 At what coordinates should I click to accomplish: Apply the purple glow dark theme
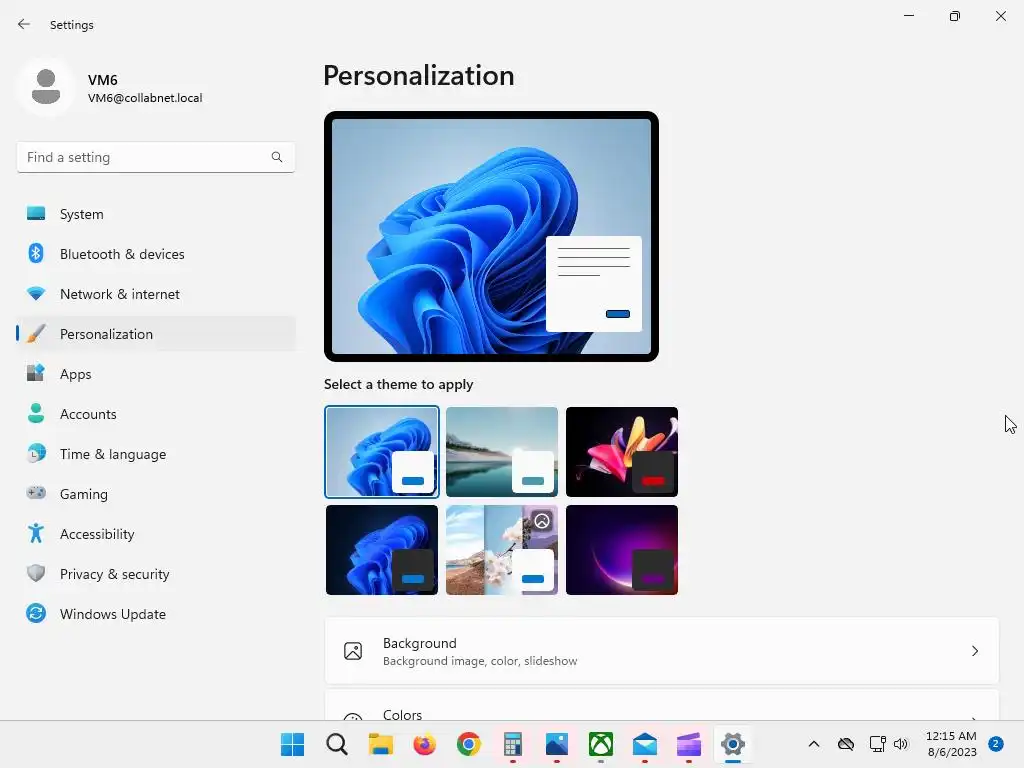pyautogui.click(x=622, y=550)
